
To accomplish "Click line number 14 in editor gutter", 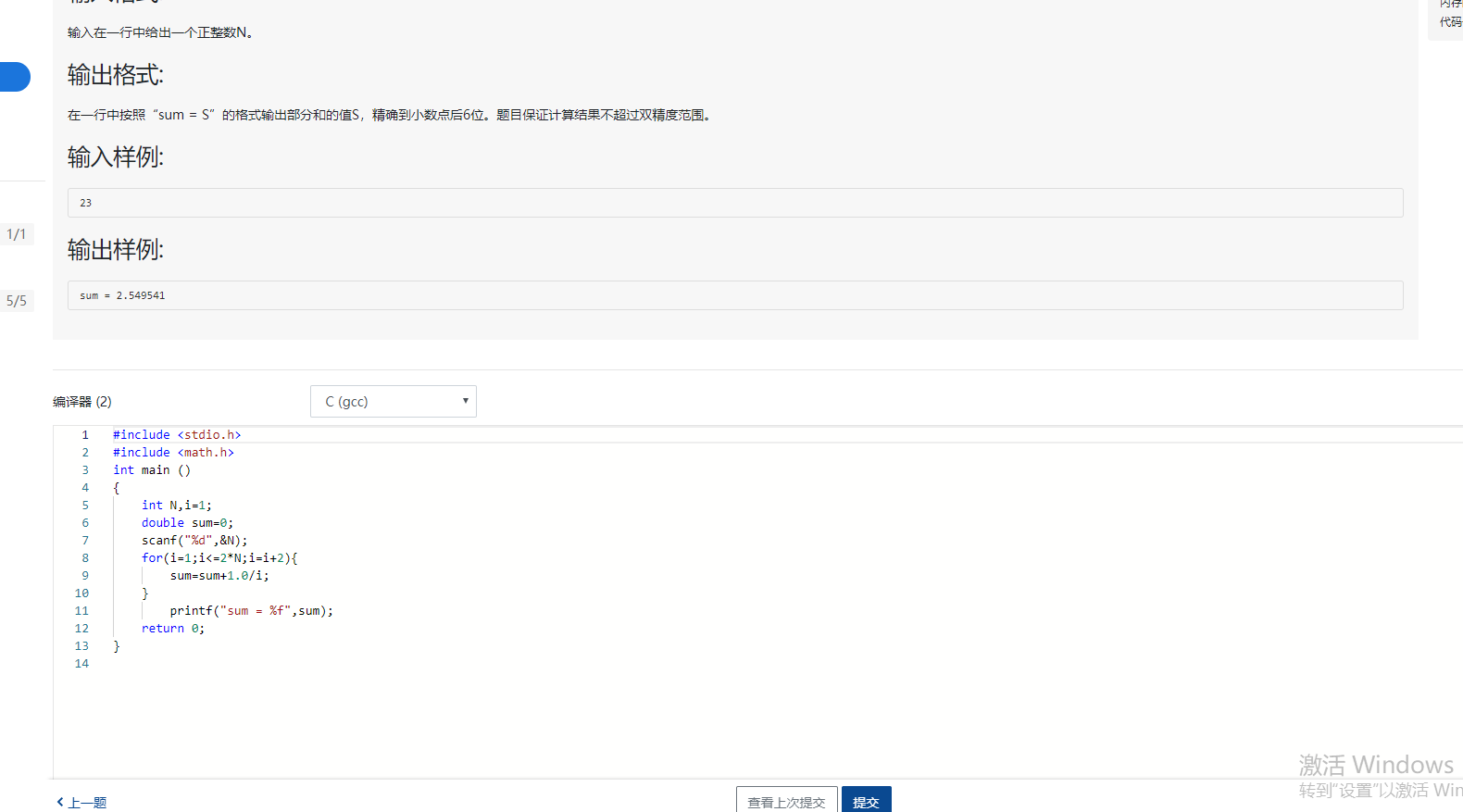I will point(81,663).
